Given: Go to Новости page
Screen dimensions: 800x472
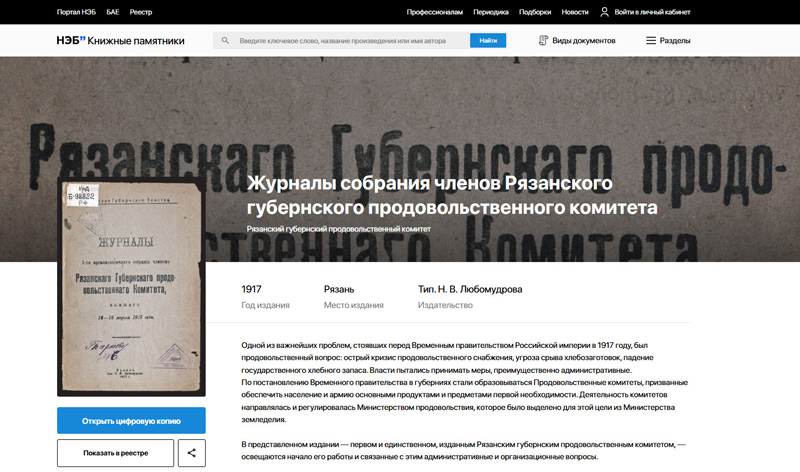Looking at the screenshot, I should (575, 12).
